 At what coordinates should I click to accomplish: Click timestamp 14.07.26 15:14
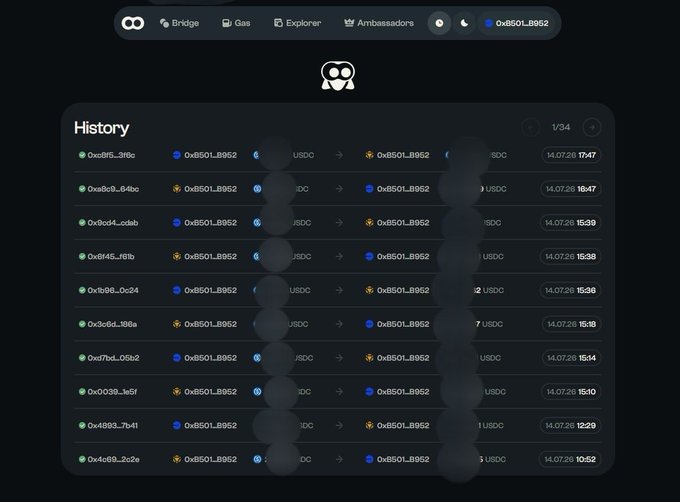pos(572,358)
